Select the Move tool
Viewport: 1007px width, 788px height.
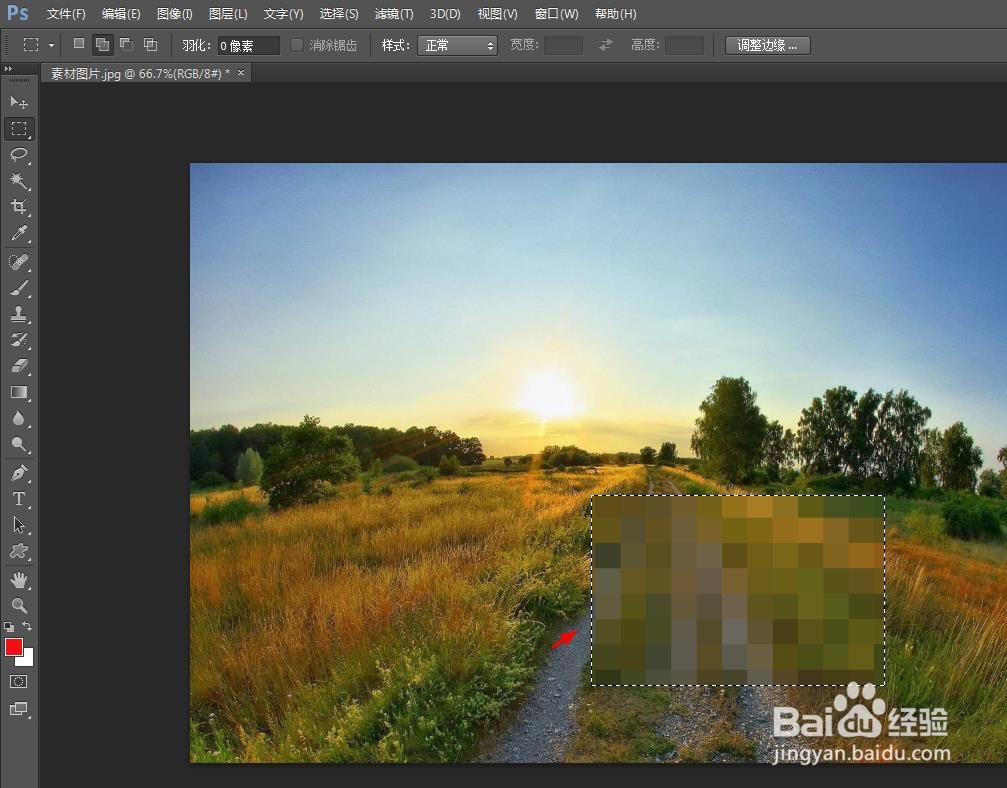coord(18,102)
